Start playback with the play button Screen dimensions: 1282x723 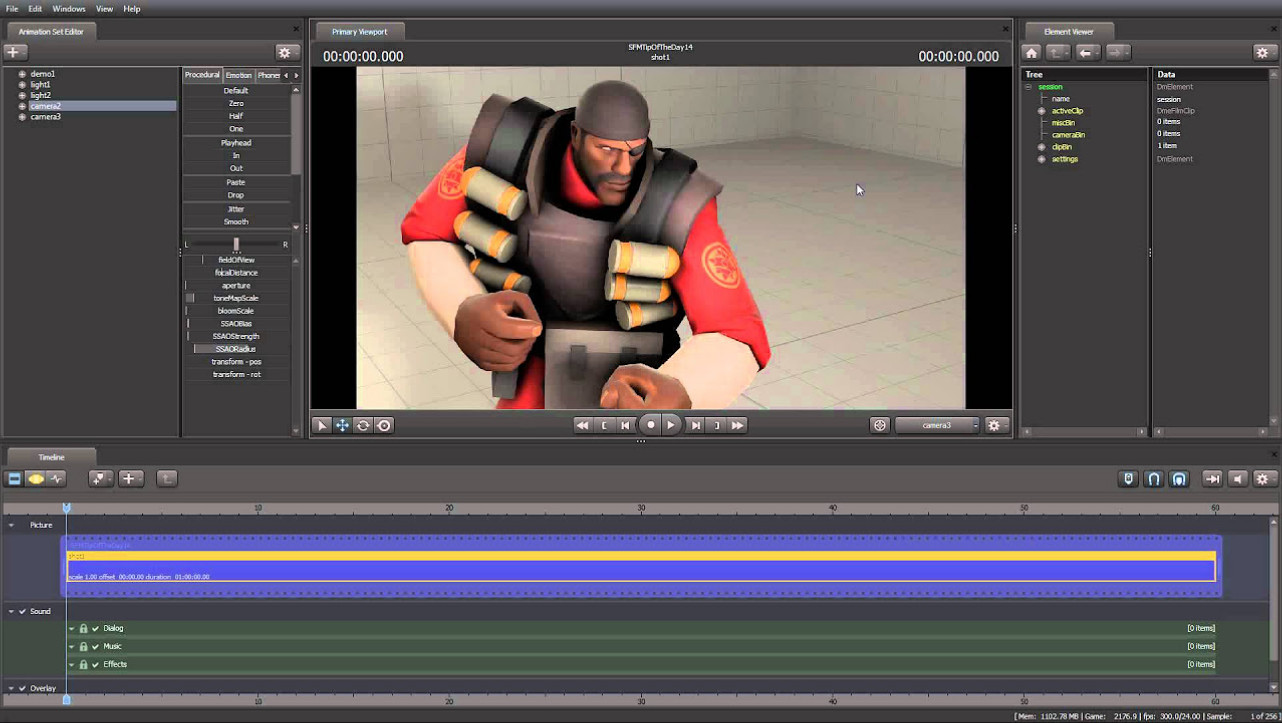point(672,425)
